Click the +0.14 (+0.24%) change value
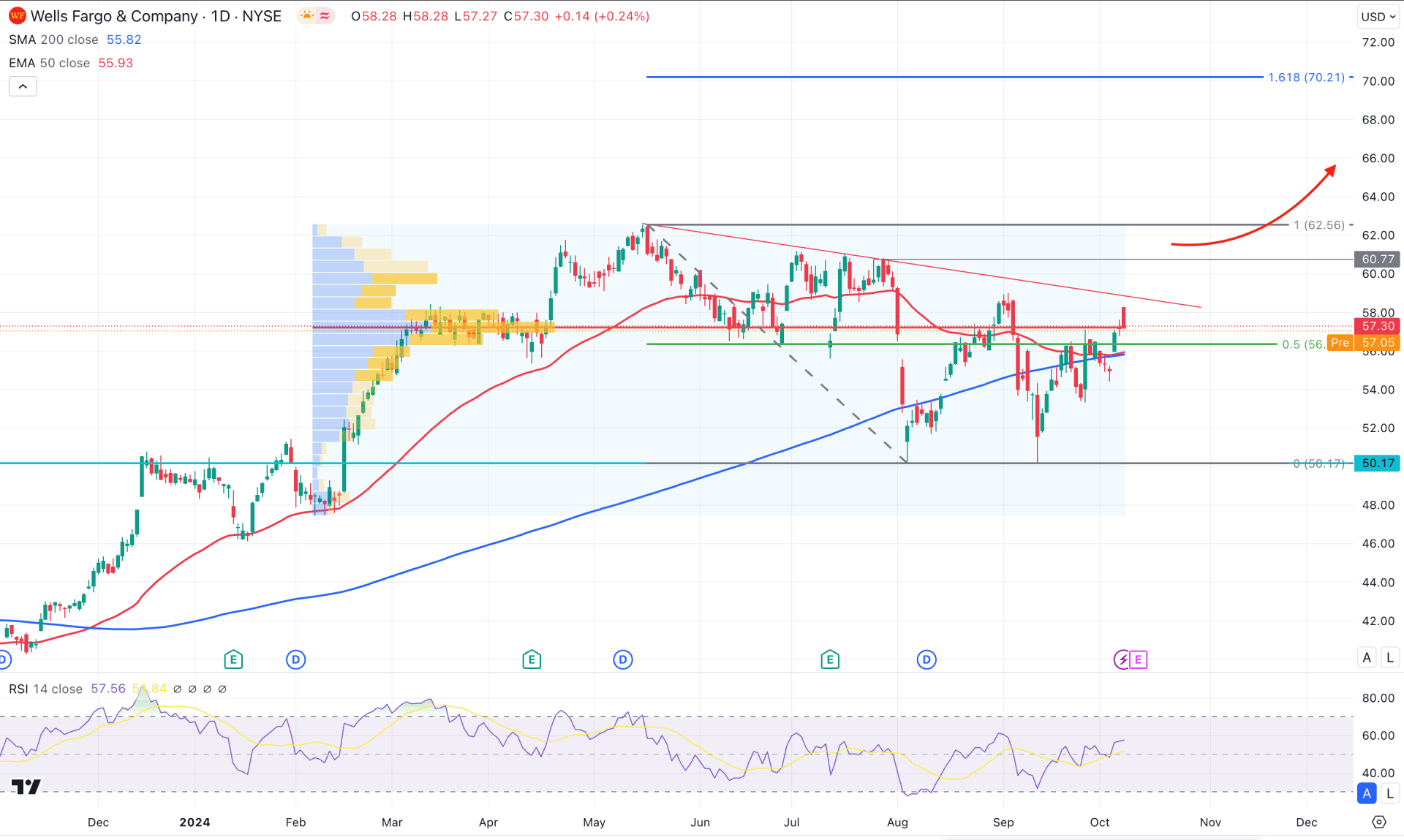Screen dimensions: 1404x840 (602, 16)
